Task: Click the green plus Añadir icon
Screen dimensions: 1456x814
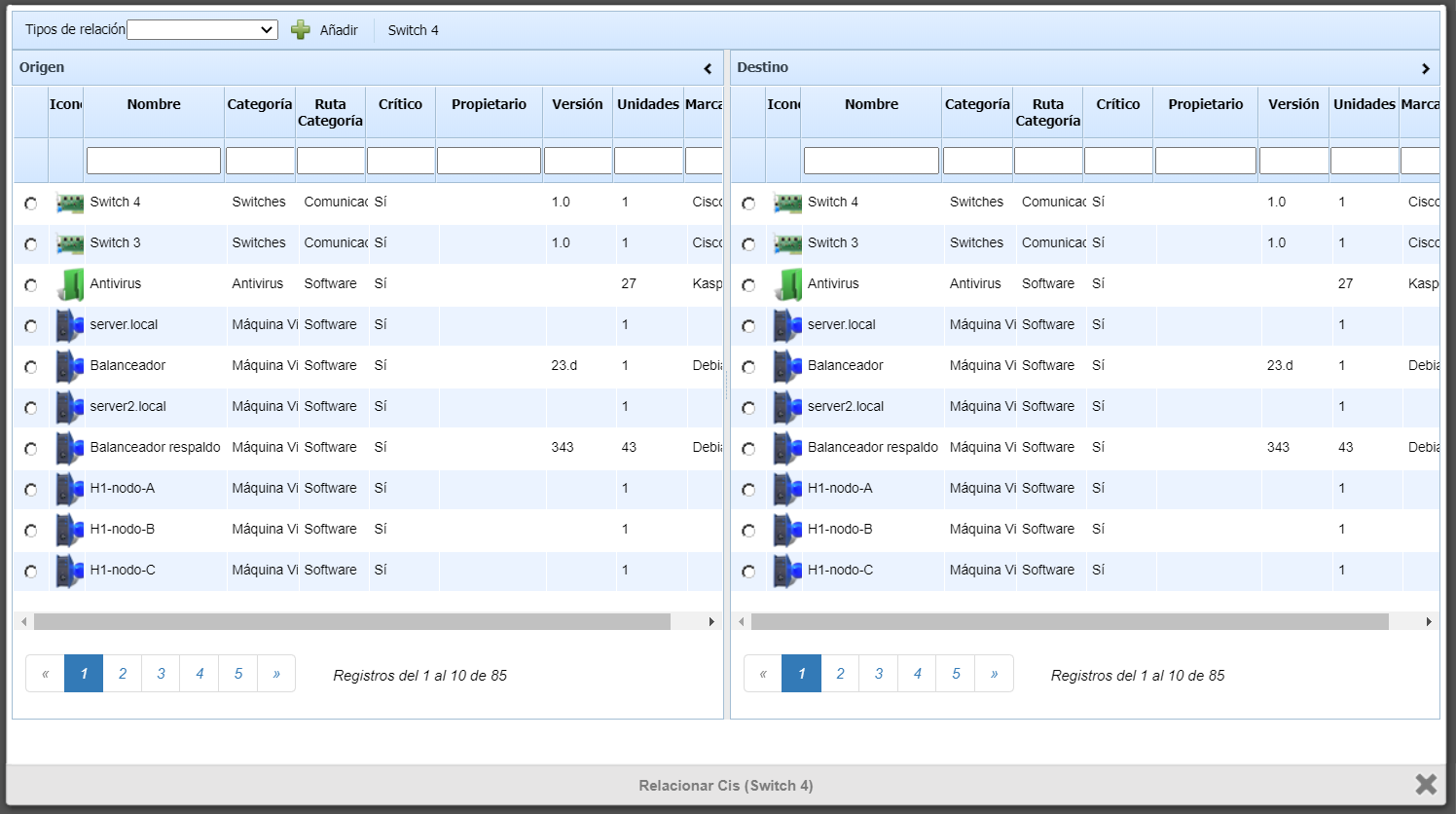Action: pos(301,30)
